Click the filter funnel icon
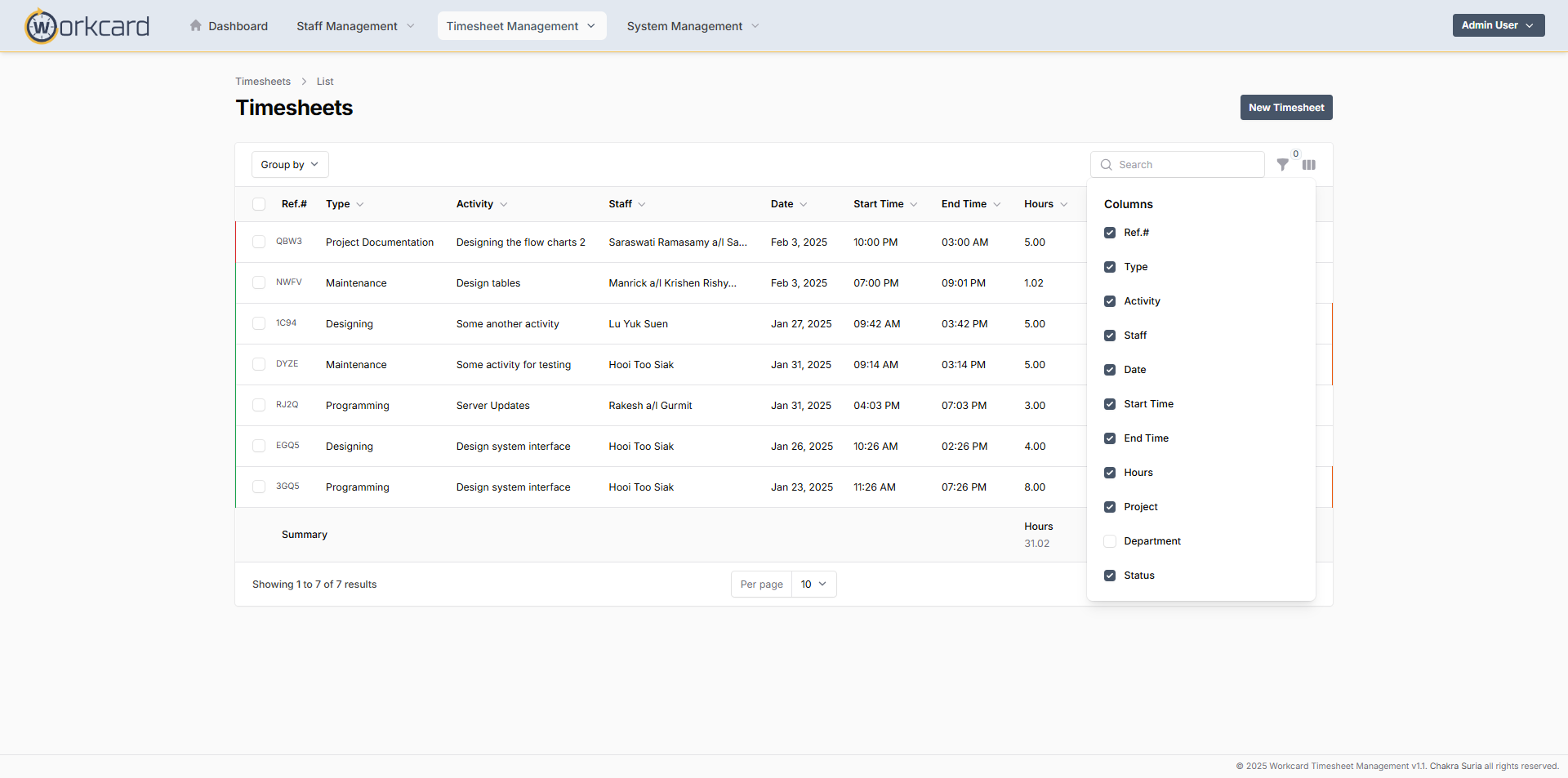The image size is (1568, 778). point(1282,165)
